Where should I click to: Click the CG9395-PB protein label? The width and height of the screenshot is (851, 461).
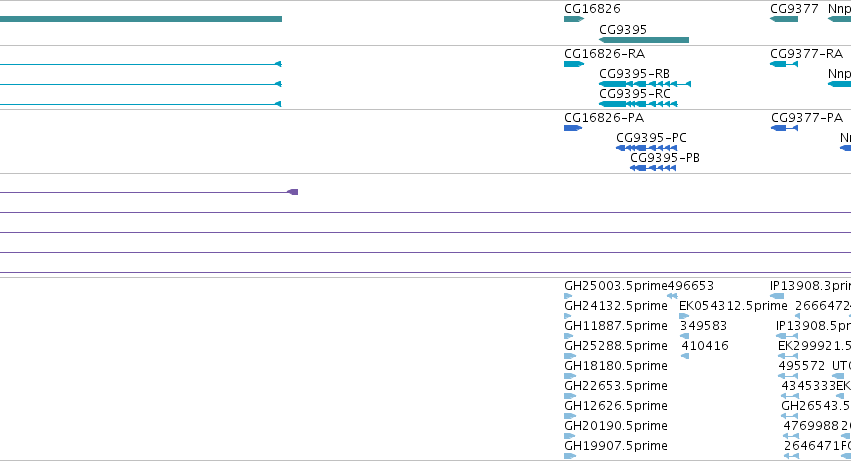pos(665,158)
